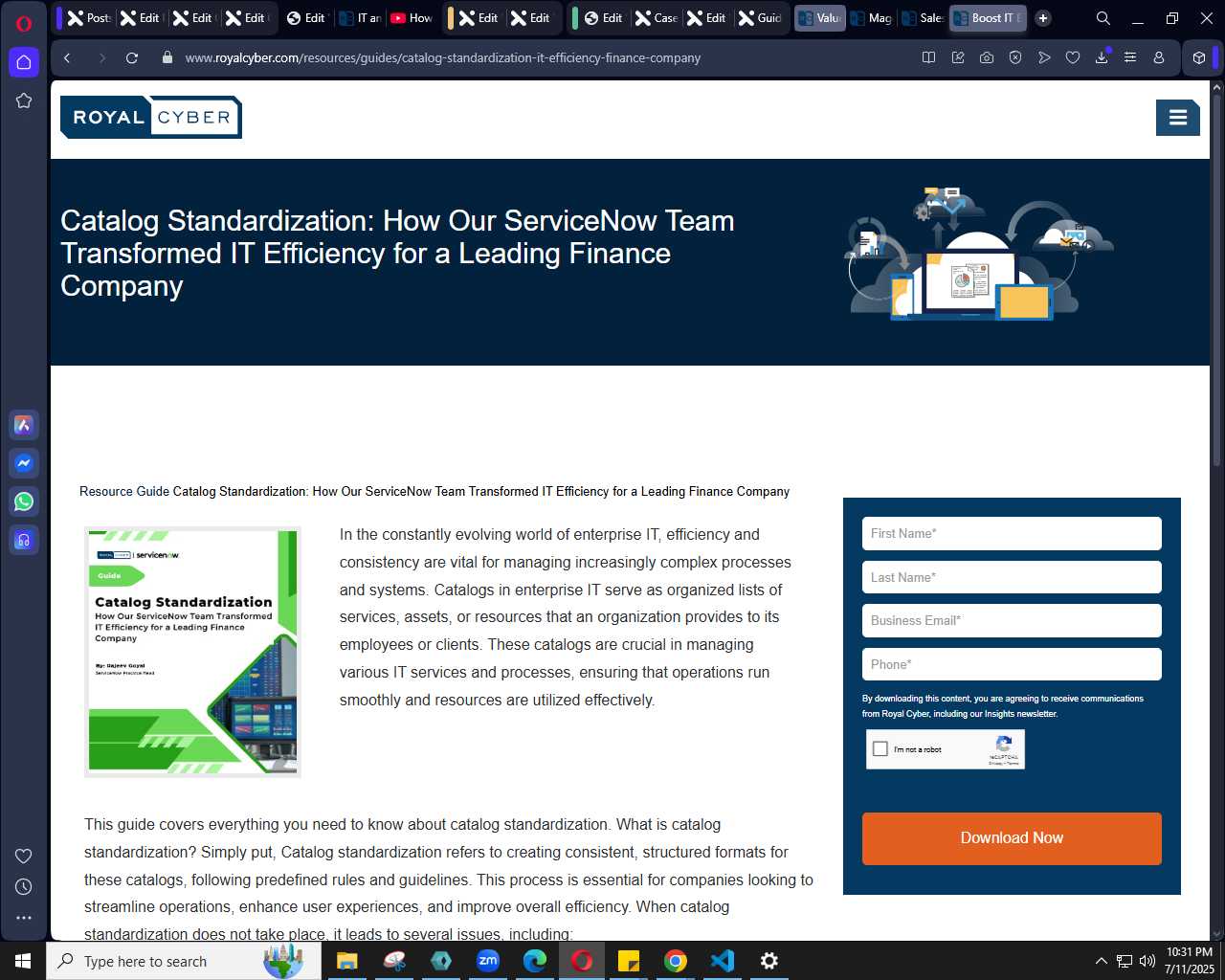Go to the Opera start page home icon
Image resolution: width=1225 pixels, height=980 pixels.
[24, 62]
